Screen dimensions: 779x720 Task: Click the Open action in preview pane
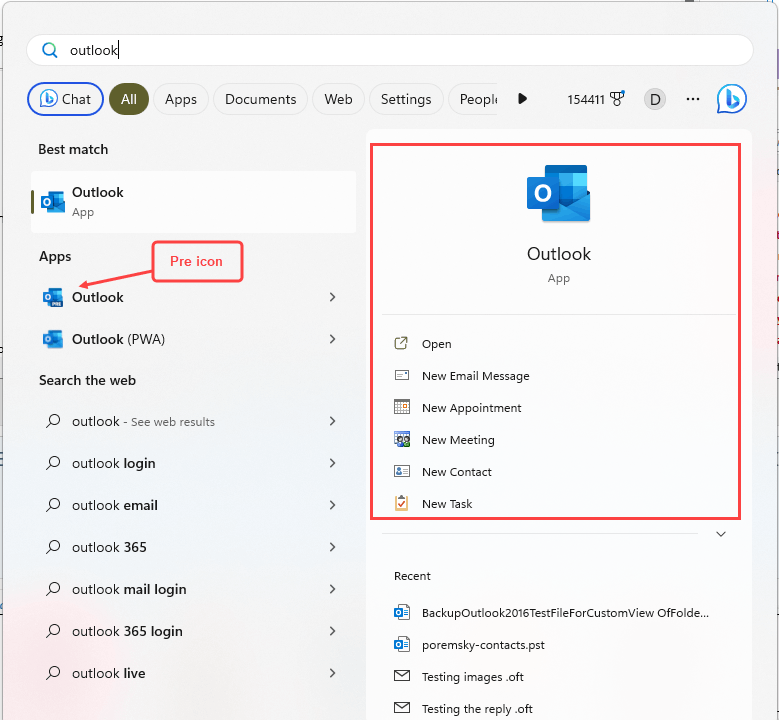coord(437,344)
